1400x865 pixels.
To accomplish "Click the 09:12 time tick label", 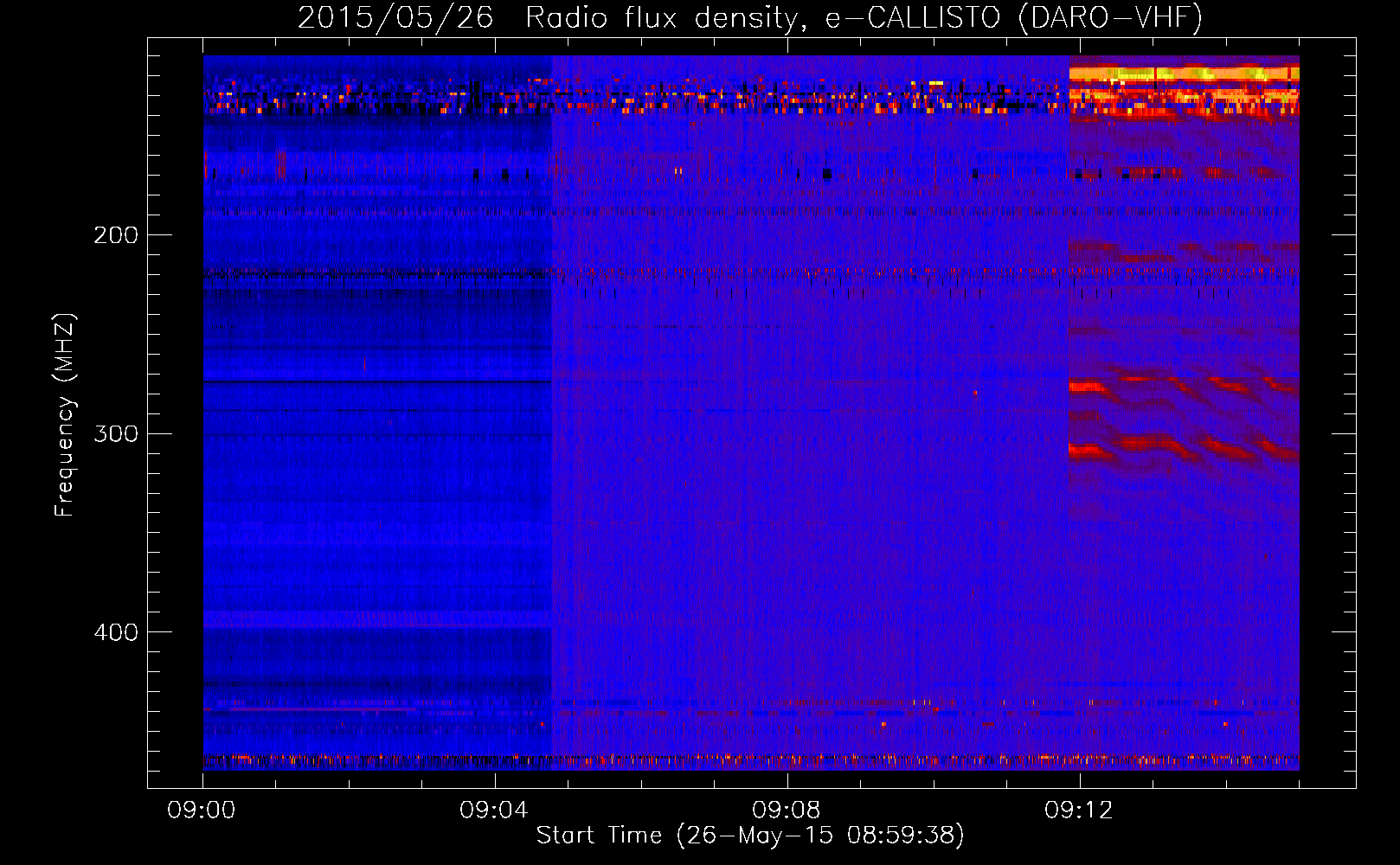I will pyautogui.click(x=1079, y=811).
